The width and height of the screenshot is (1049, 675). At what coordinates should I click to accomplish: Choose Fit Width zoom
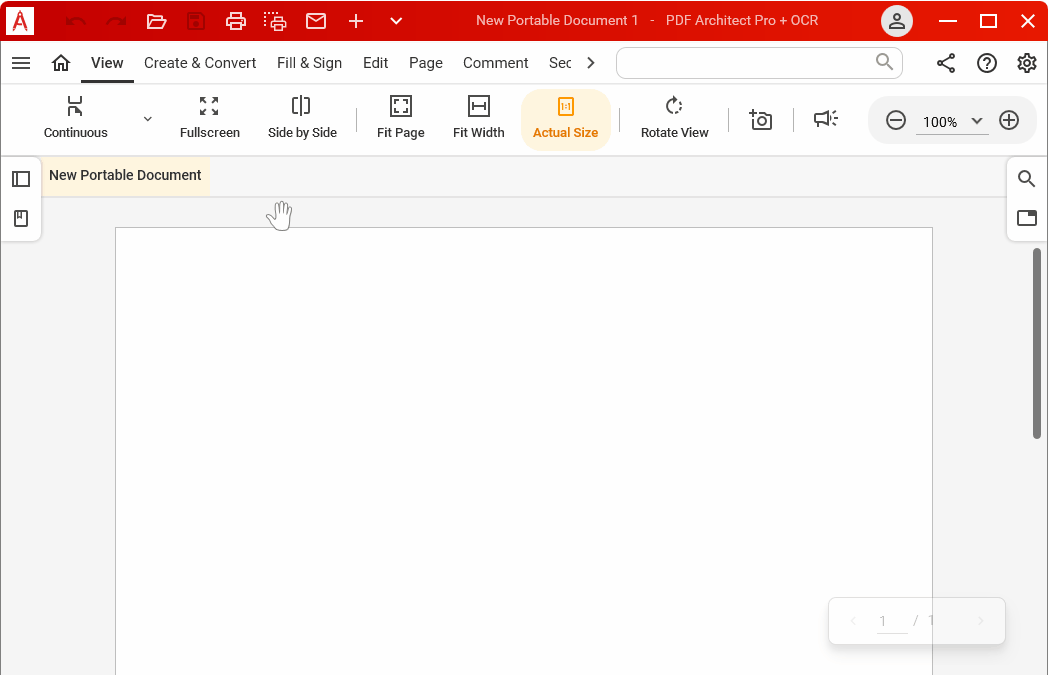tap(478, 118)
